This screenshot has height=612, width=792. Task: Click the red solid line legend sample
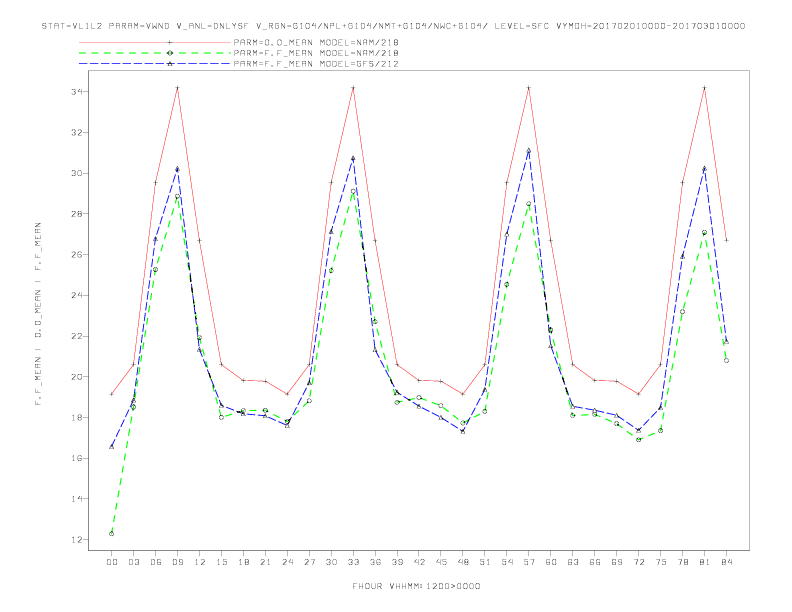coord(155,42)
